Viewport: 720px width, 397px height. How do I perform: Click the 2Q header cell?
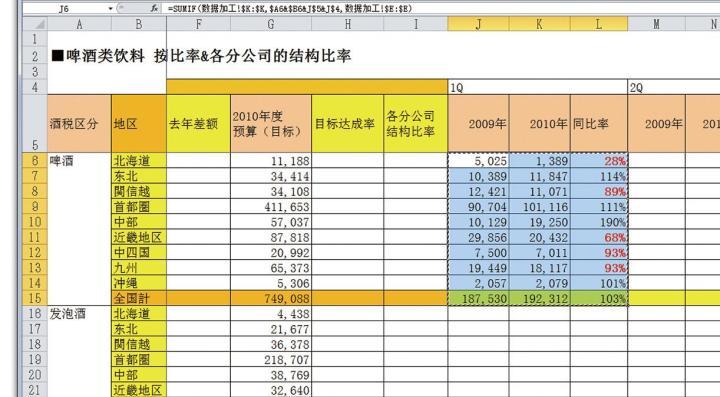[x=674, y=87]
